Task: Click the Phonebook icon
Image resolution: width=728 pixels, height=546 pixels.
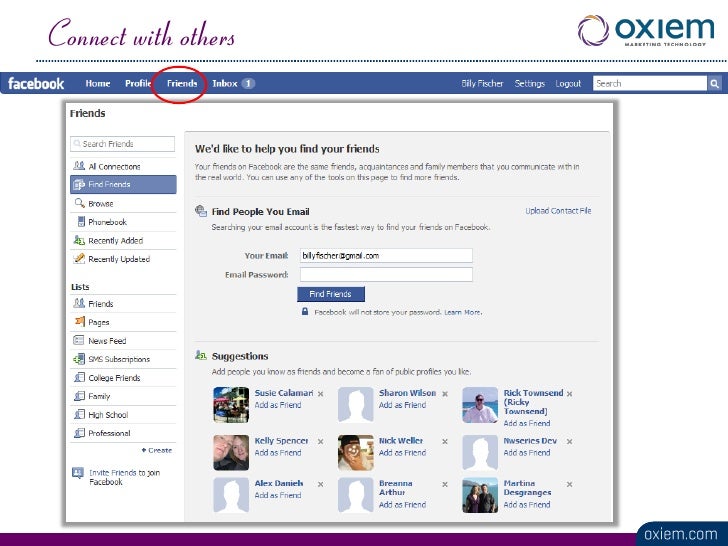Action: pos(81,221)
